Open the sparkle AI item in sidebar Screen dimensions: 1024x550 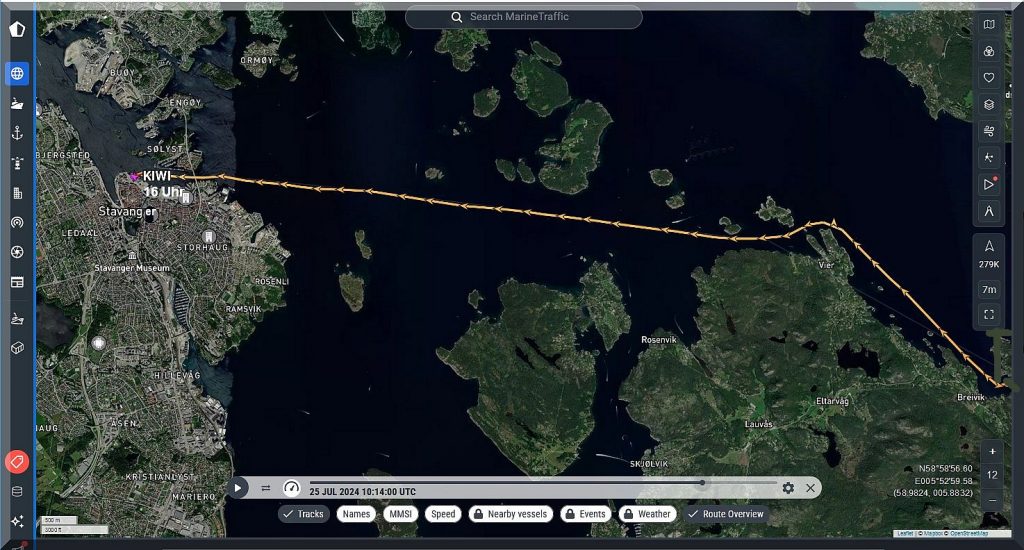[x=17, y=521]
